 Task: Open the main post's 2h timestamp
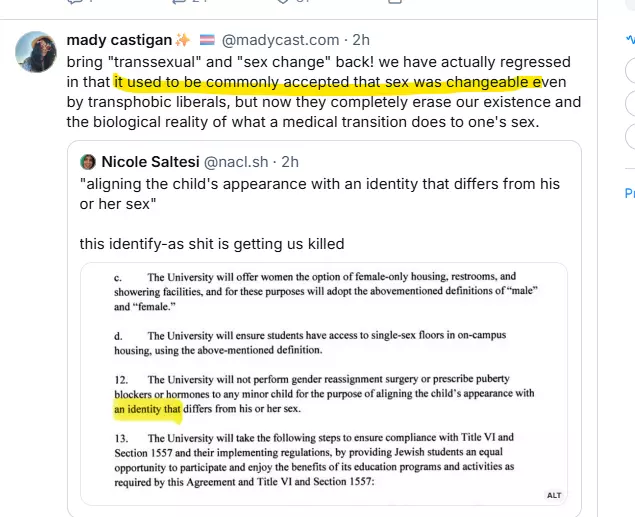tap(360, 41)
